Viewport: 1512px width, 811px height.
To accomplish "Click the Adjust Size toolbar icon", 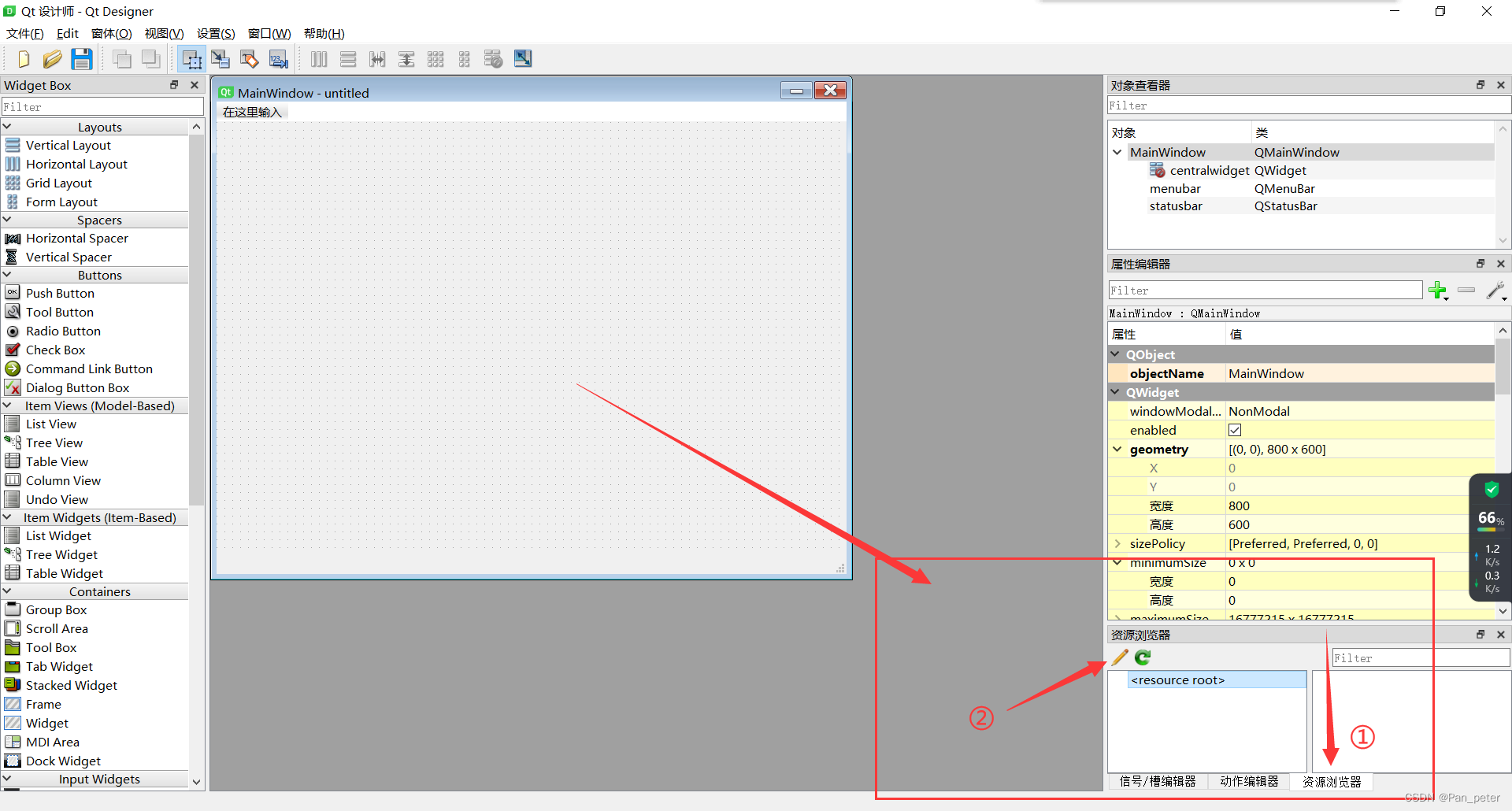I will pyautogui.click(x=523, y=58).
